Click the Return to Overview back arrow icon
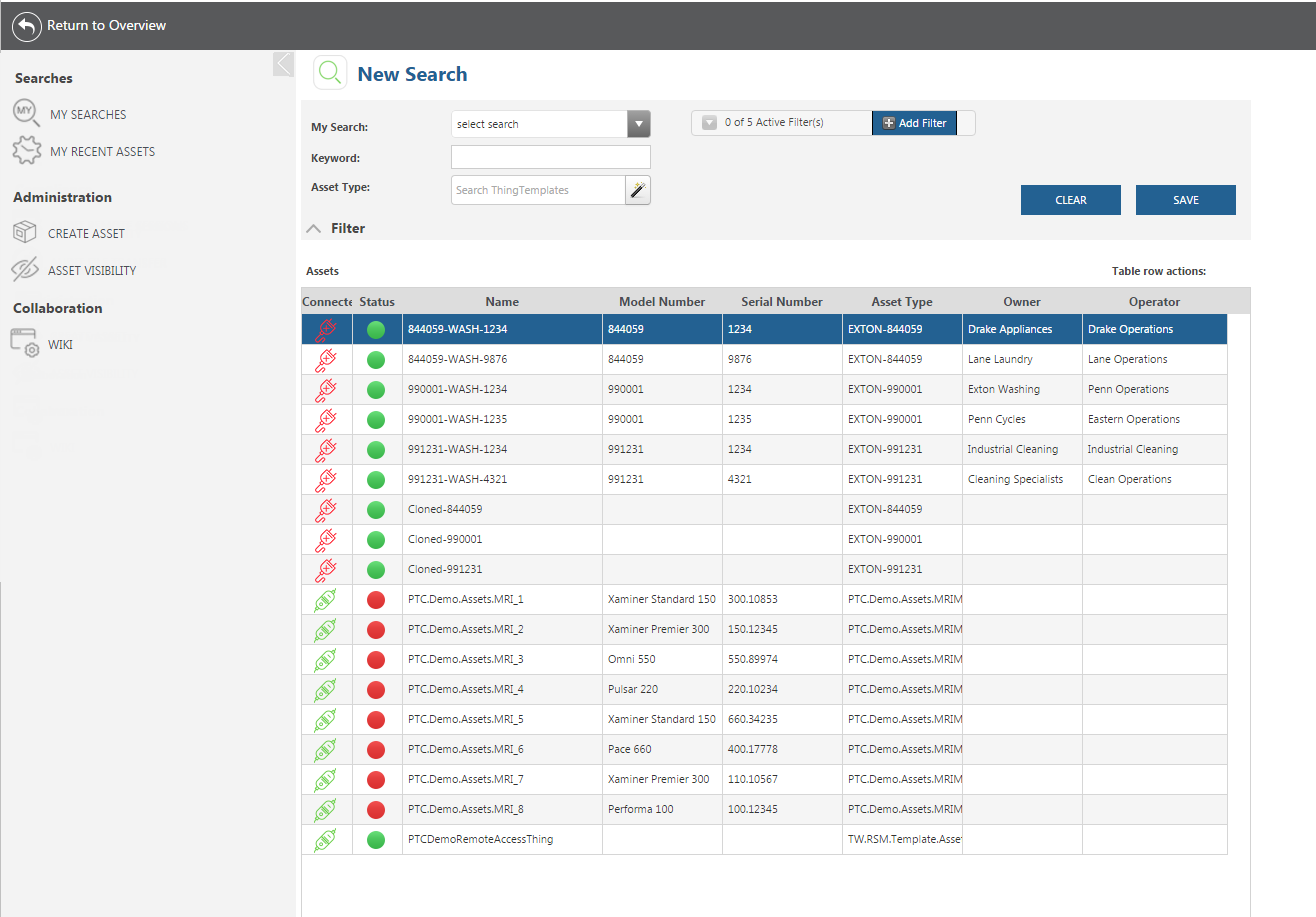Screen dimensions: 1316x917 pos(26,25)
